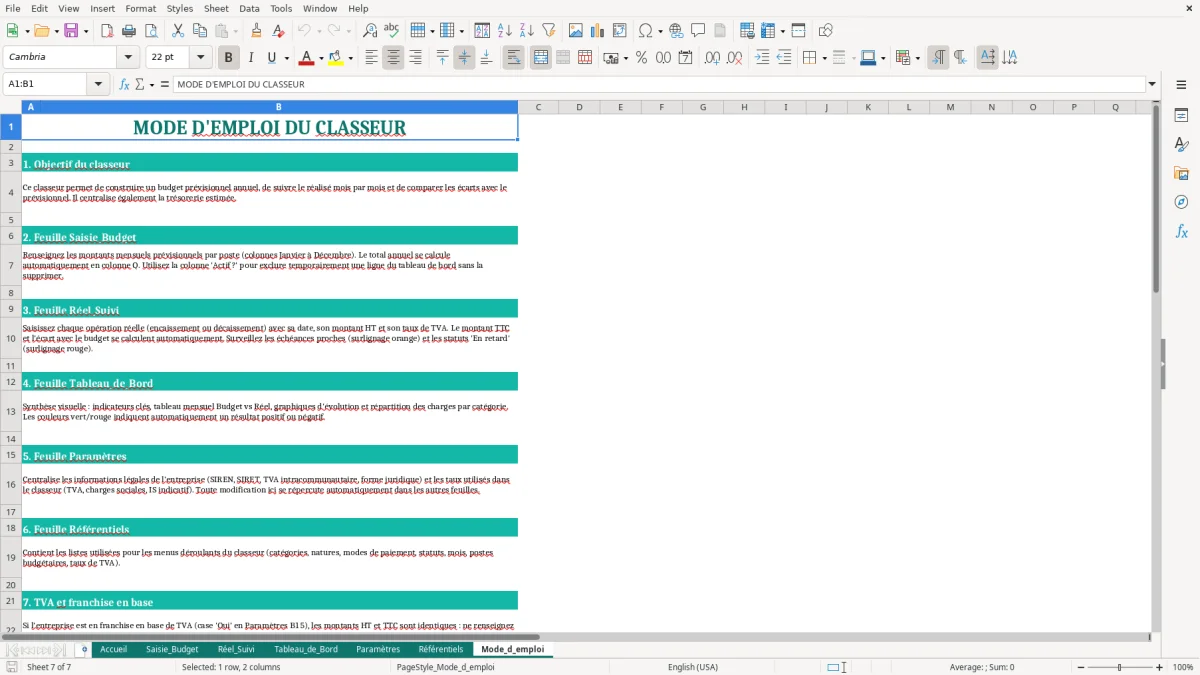Viewport: 1200px width, 675px height.
Task: Apply the yellow background color swatch
Action: click(x=335, y=58)
